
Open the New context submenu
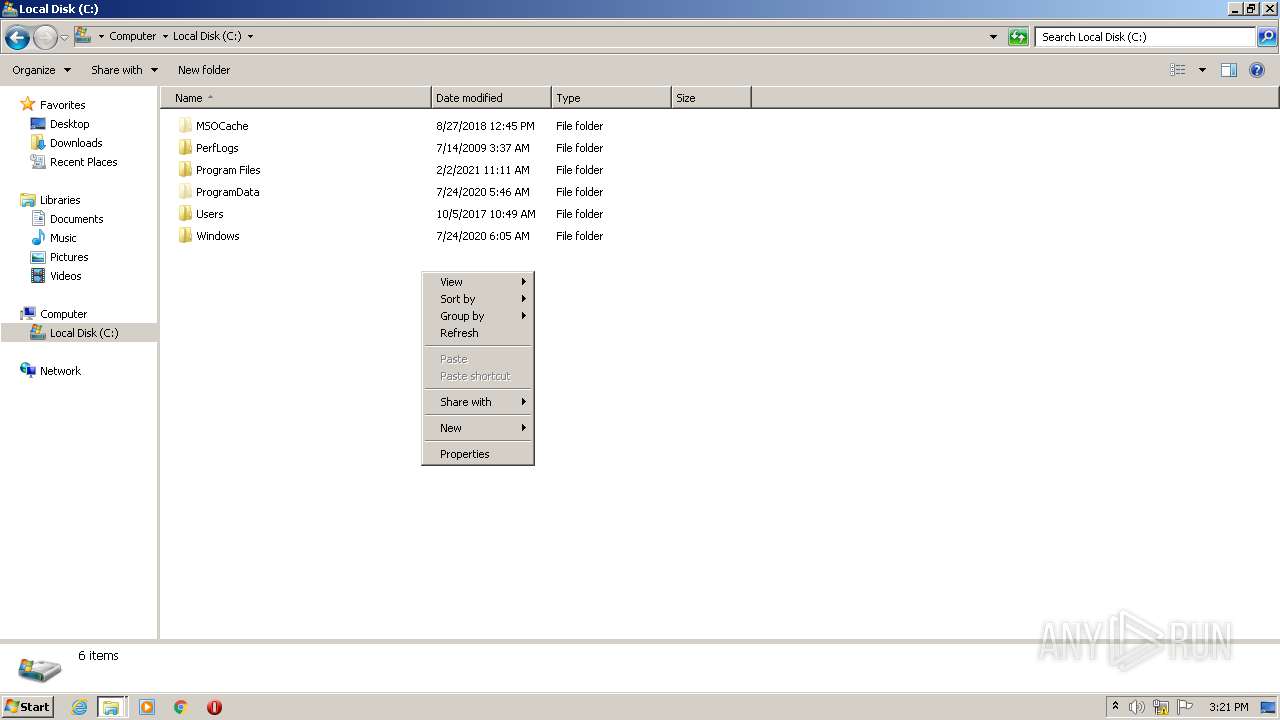coord(478,428)
